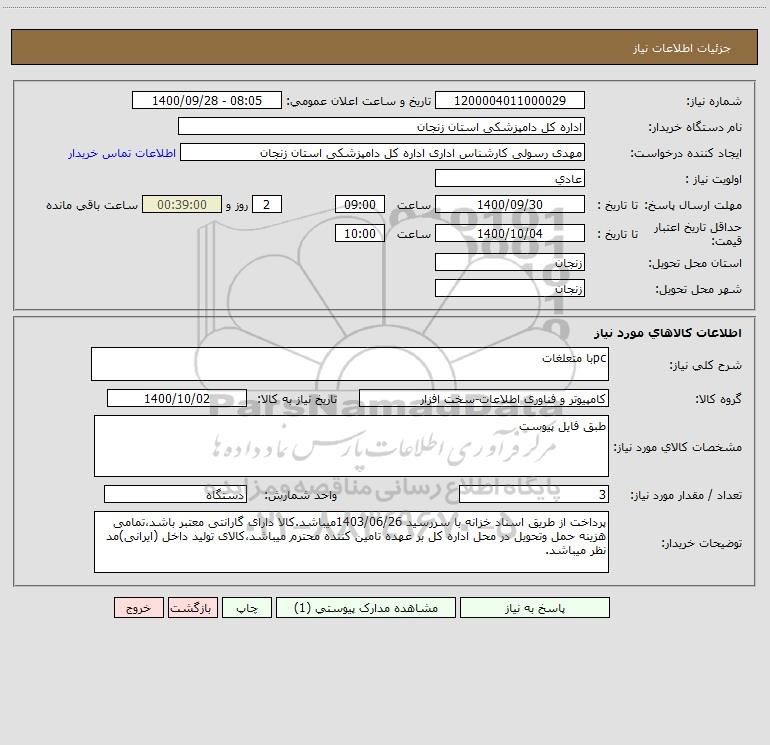The image size is (770, 745).
Task: Click priority field showing عادی
Action: coord(510,178)
